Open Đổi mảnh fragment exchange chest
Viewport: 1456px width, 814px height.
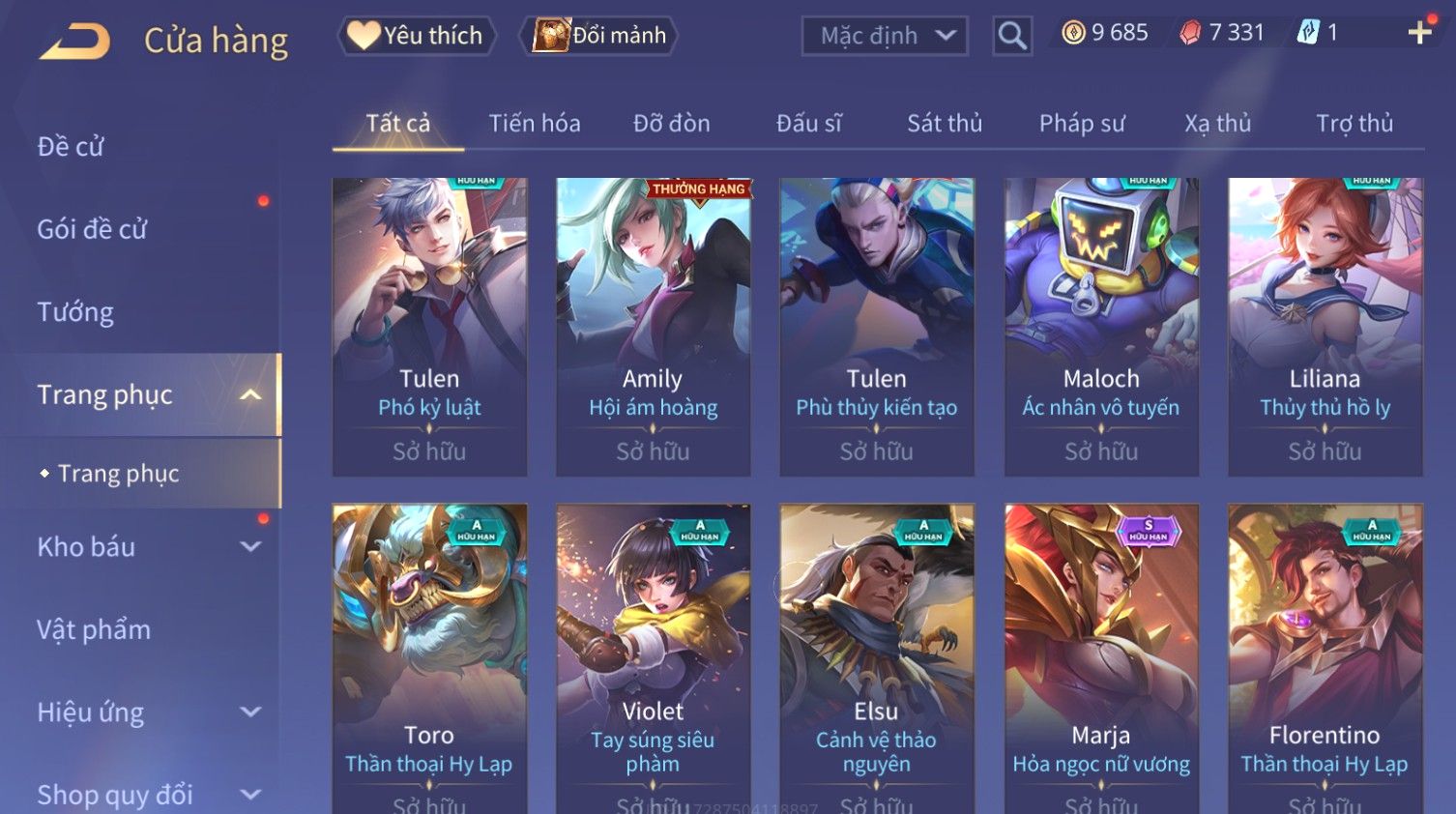598,36
